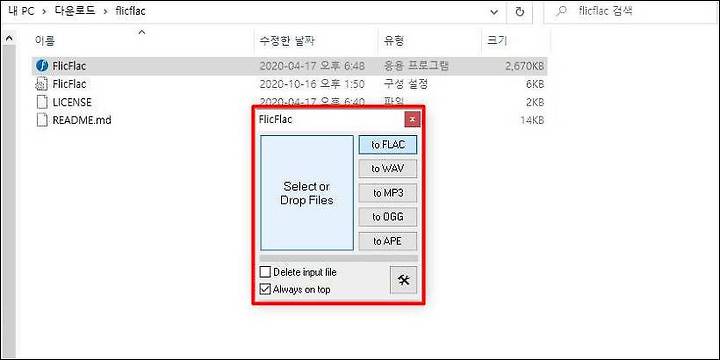Go to 다운로드 in breadcrumb

pyautogui.click(x=75, y=11)
